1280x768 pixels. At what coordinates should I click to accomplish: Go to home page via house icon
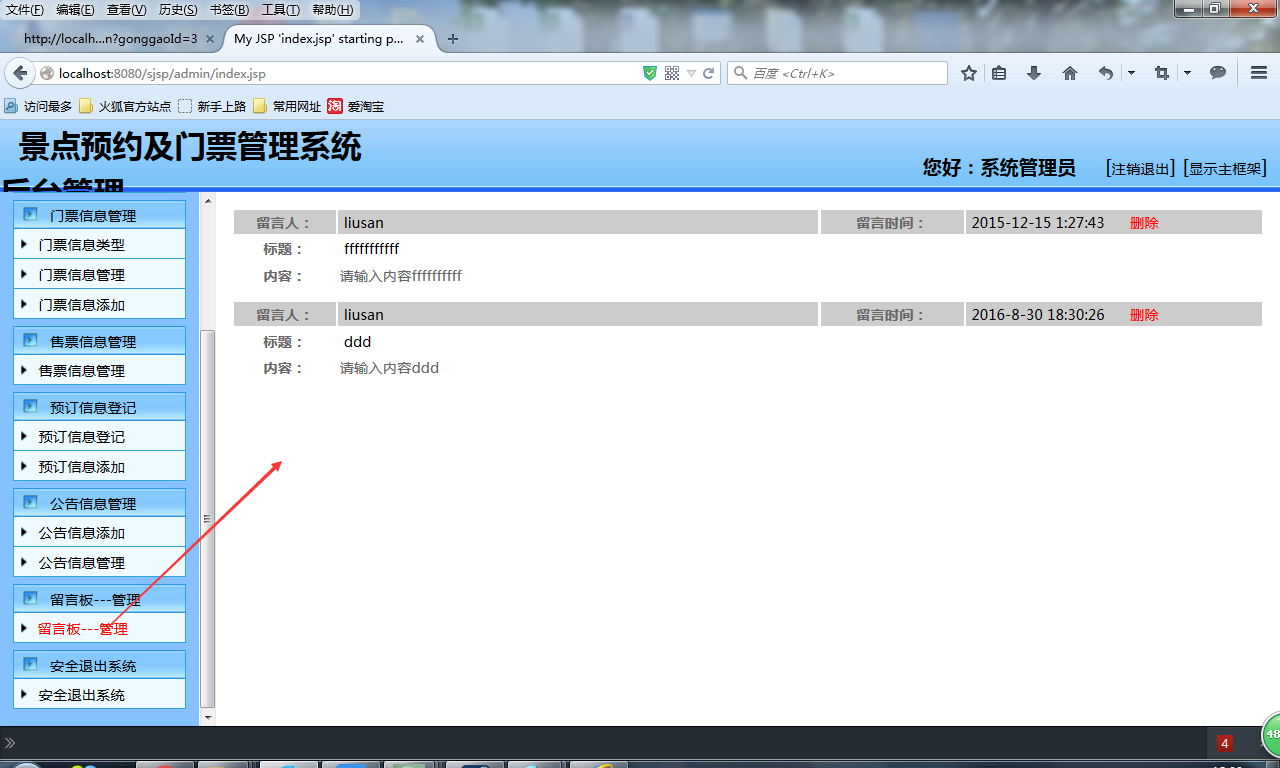coord(1070,73)
